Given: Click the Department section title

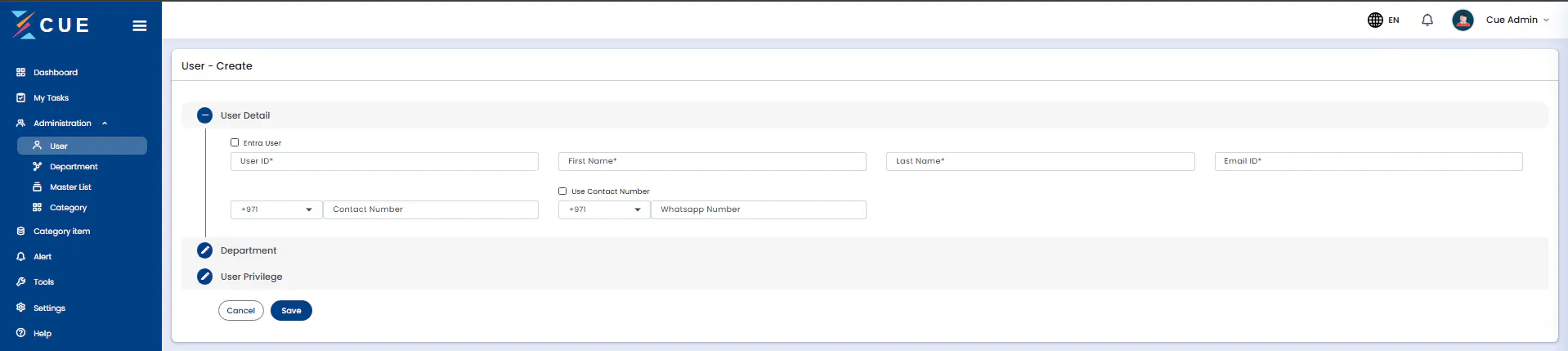Looking at the screenshot, I should click(x=249, y=250).
